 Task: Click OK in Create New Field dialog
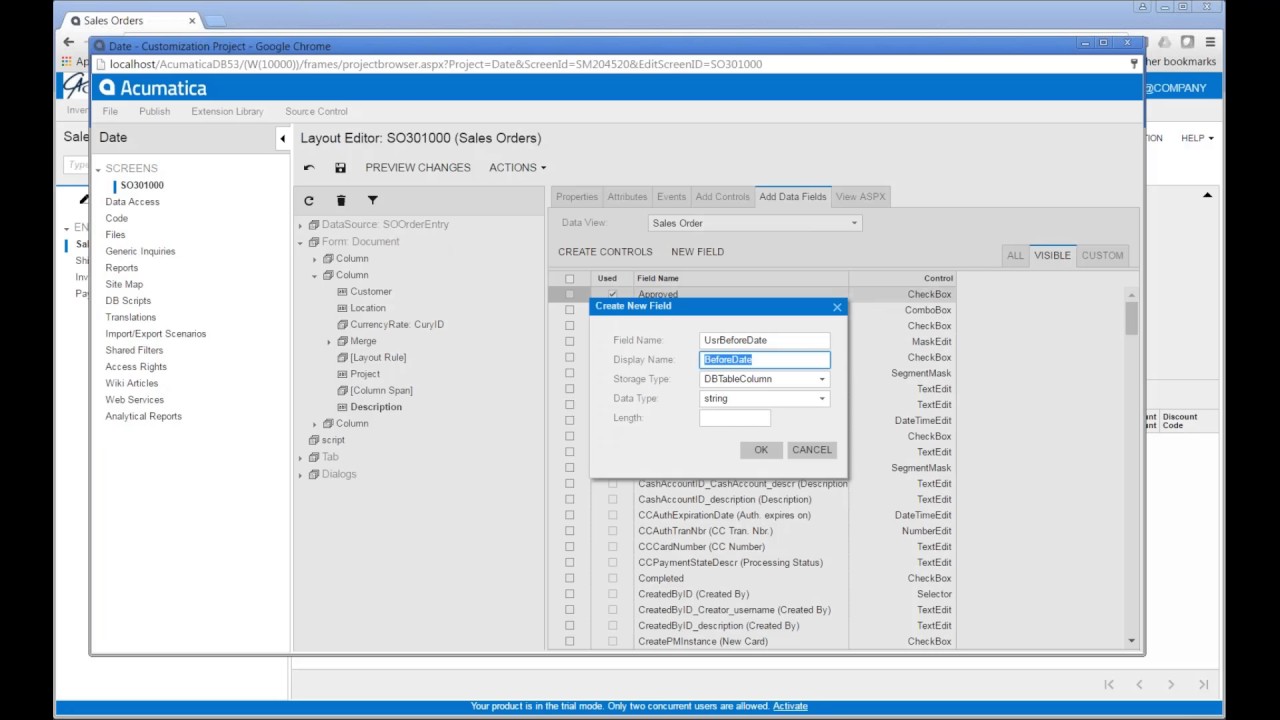click(761, 450)
